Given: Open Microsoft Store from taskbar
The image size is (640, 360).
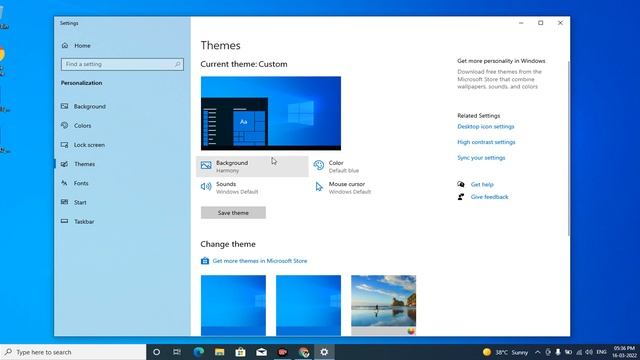Looking at the screenshot, I should click(x=240, y=352).
